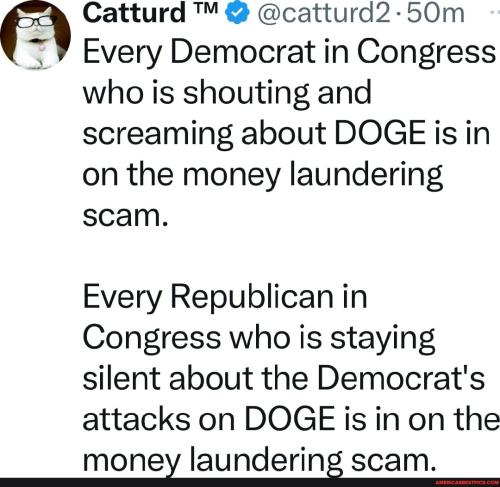The width and height of the screenshot is (500, 487).
Task: Open the cat profile avatar
Action: click(35, 35)
